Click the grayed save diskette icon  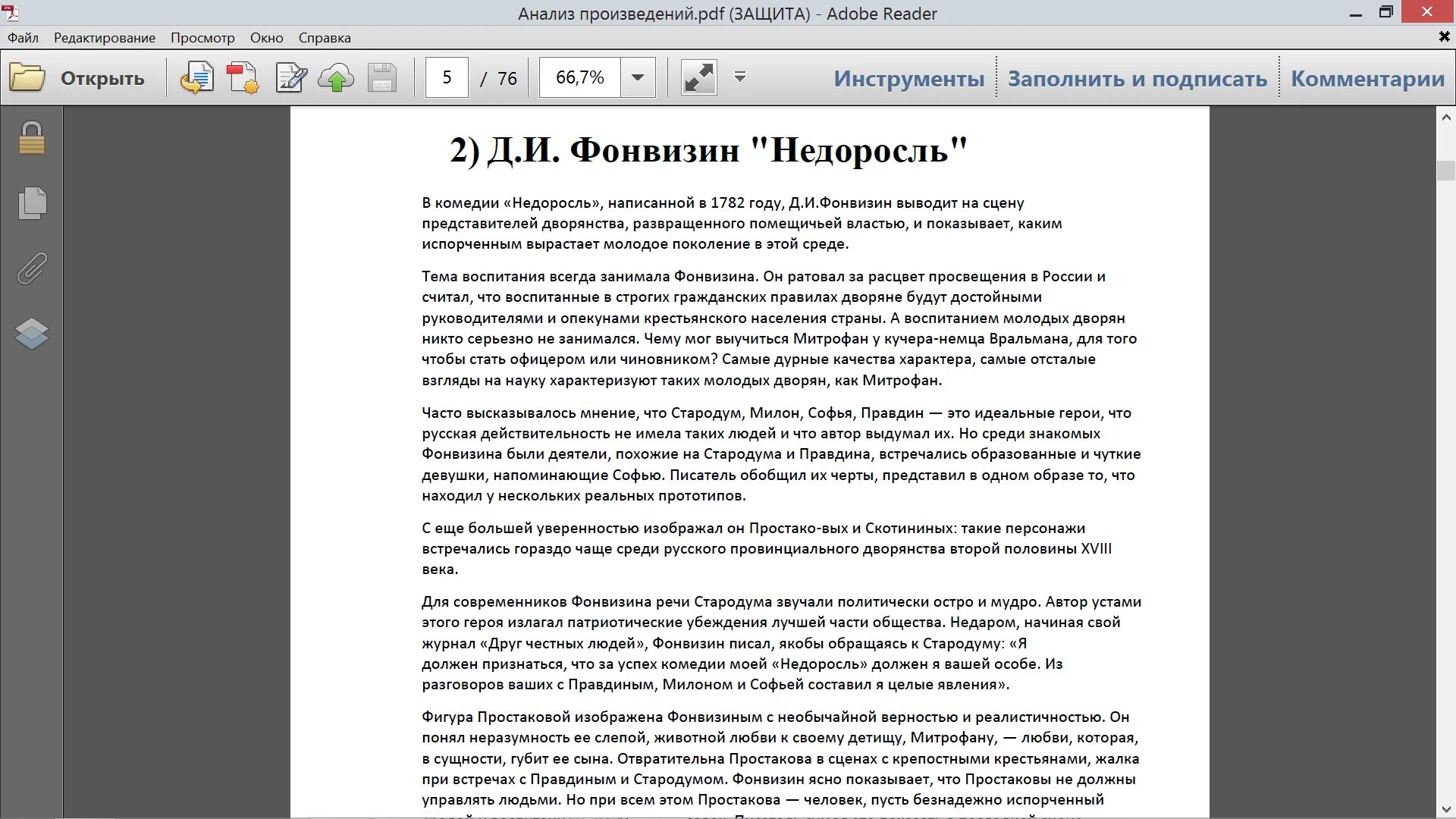pyautogui.click(x=382, y=78)
